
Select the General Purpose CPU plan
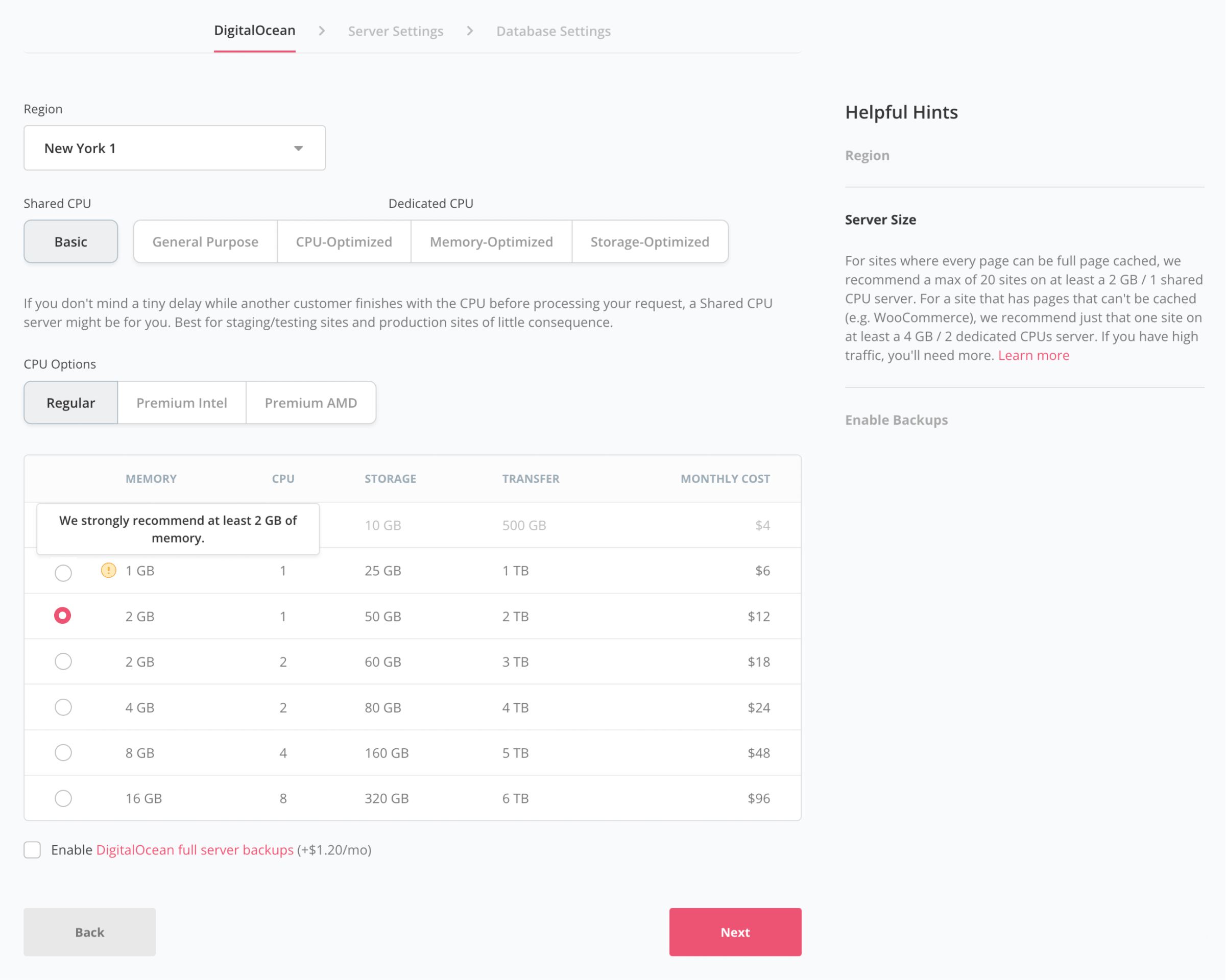tap(204, 241)
